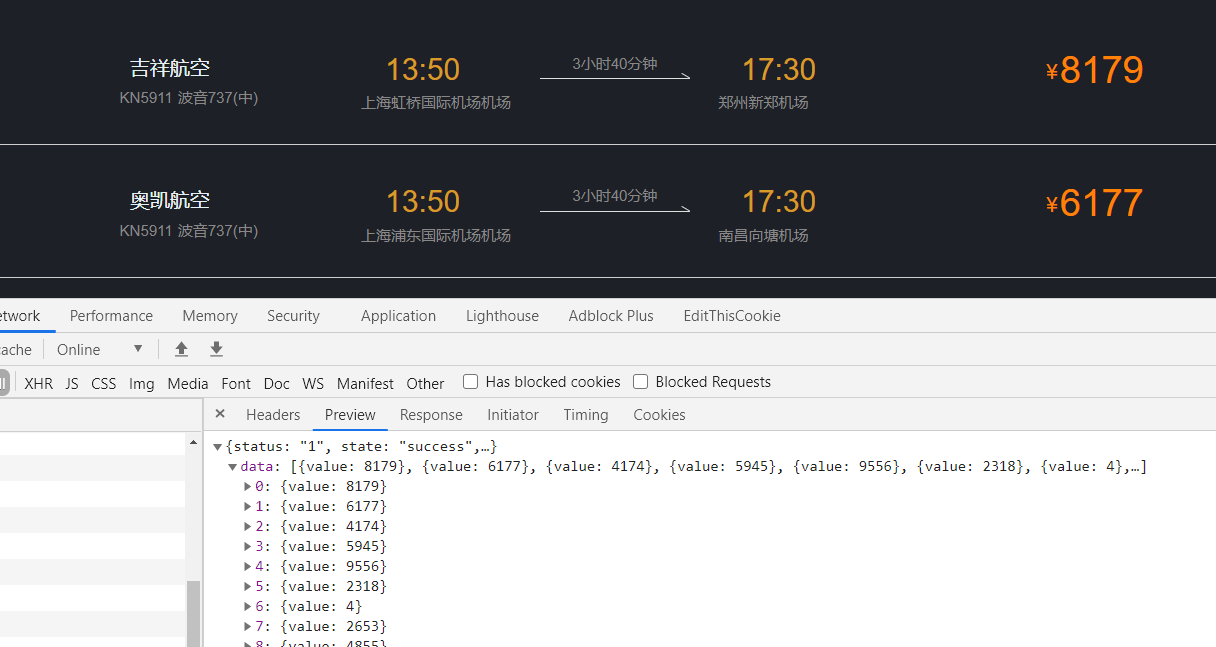Click the 吉祥航空 airline name
The width and height of the screenshot is (1216, 647).
point(170,68)
